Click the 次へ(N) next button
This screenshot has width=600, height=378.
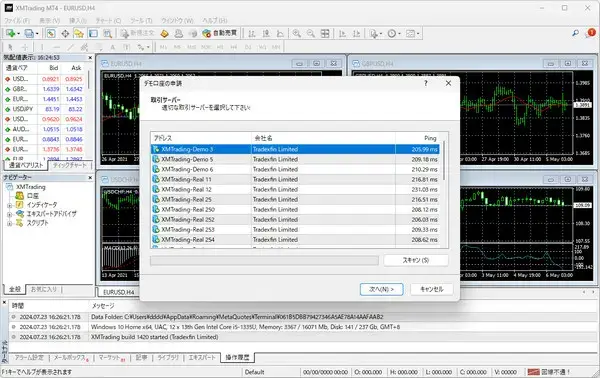pyautogui.click(x=382, y=289)
